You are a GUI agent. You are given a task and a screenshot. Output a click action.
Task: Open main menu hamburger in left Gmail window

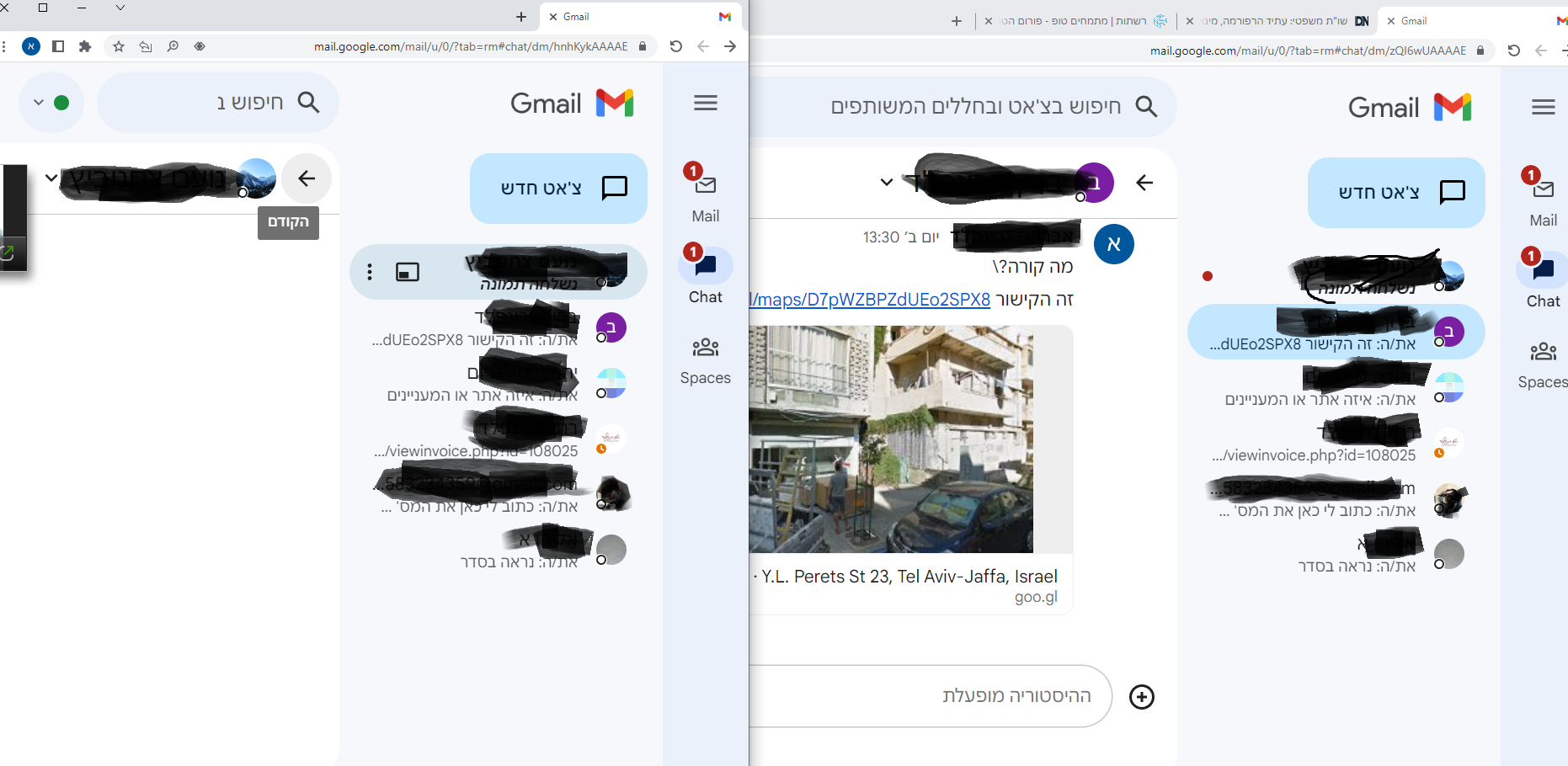[x=706, y=103]
